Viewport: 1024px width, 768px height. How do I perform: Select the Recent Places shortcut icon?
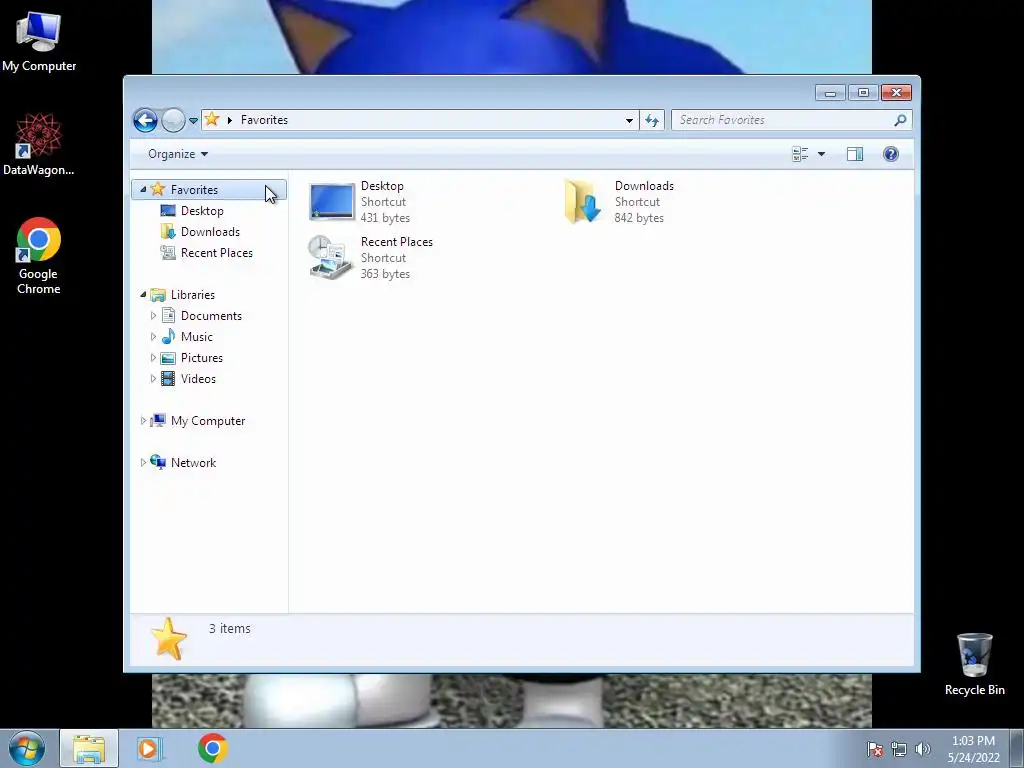[330, 257]
